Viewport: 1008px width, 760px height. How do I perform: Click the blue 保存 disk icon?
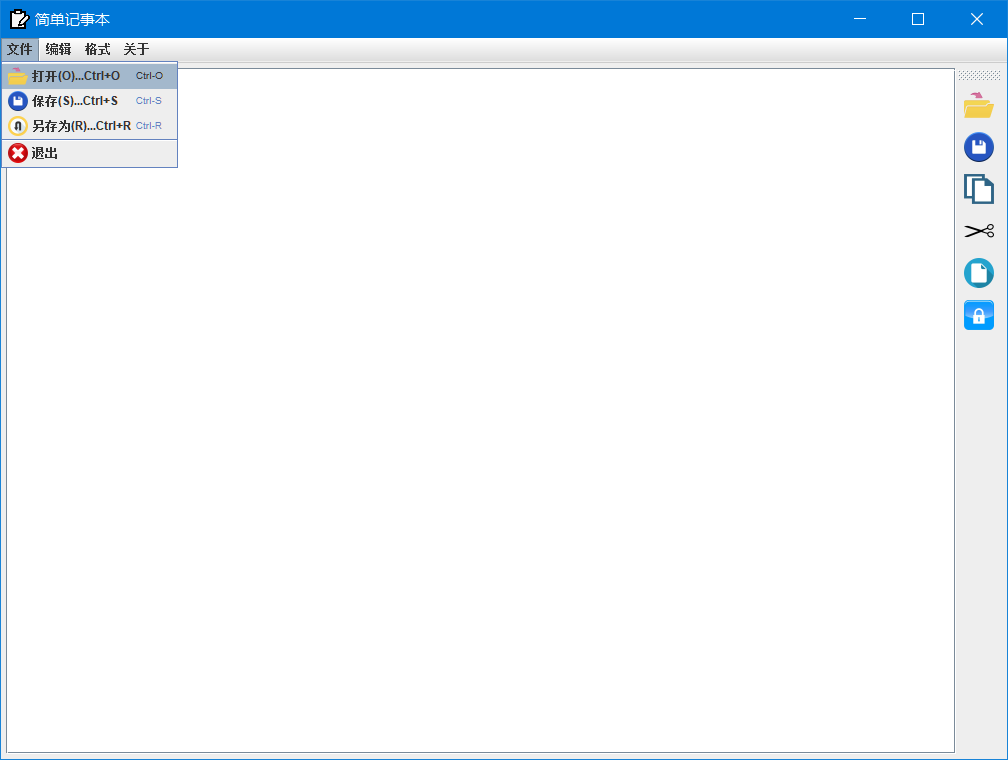(17, 100)
